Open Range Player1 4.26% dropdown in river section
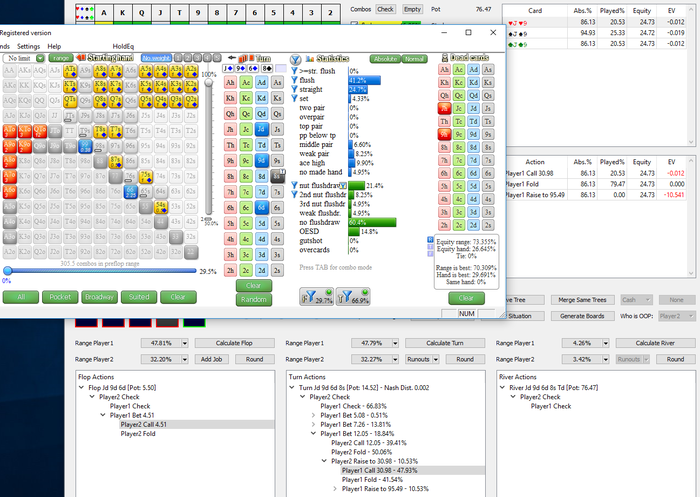This screenshot has width=700, height=497. point(605,343)
